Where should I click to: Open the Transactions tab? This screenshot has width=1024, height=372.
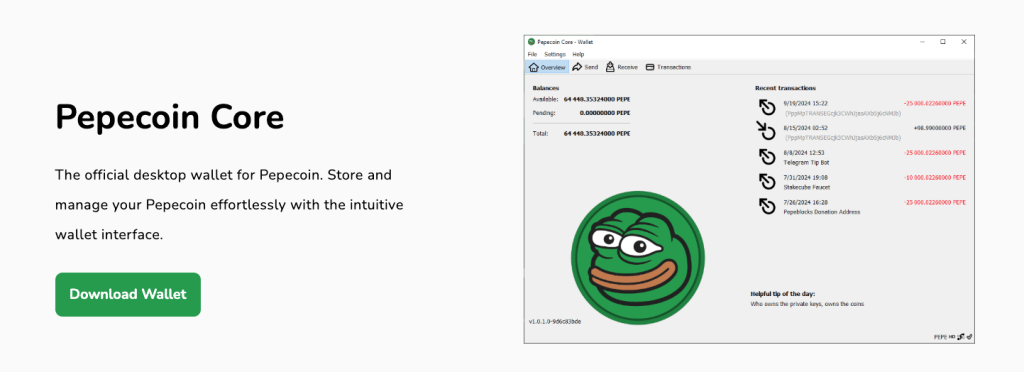point(668,67)
